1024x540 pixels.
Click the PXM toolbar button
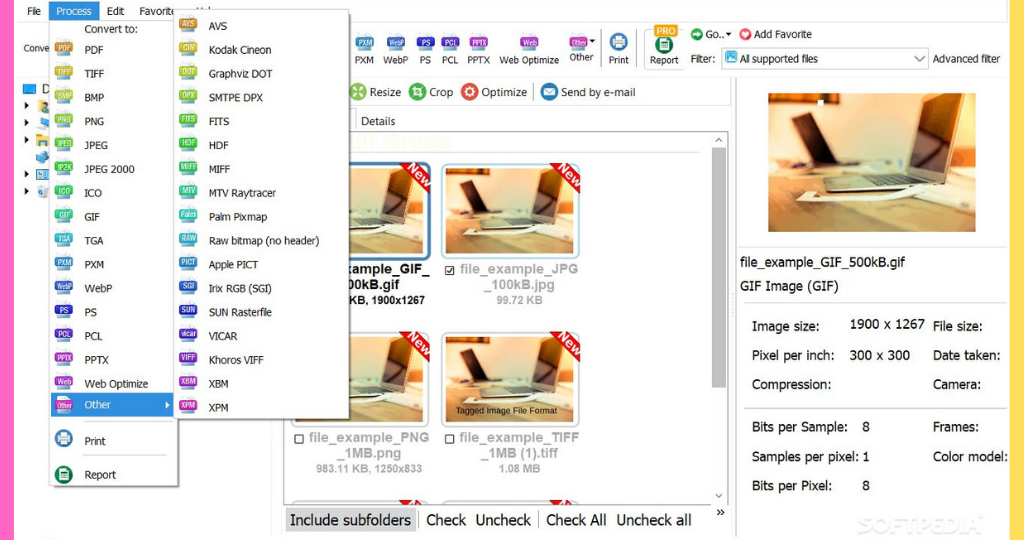364,50
